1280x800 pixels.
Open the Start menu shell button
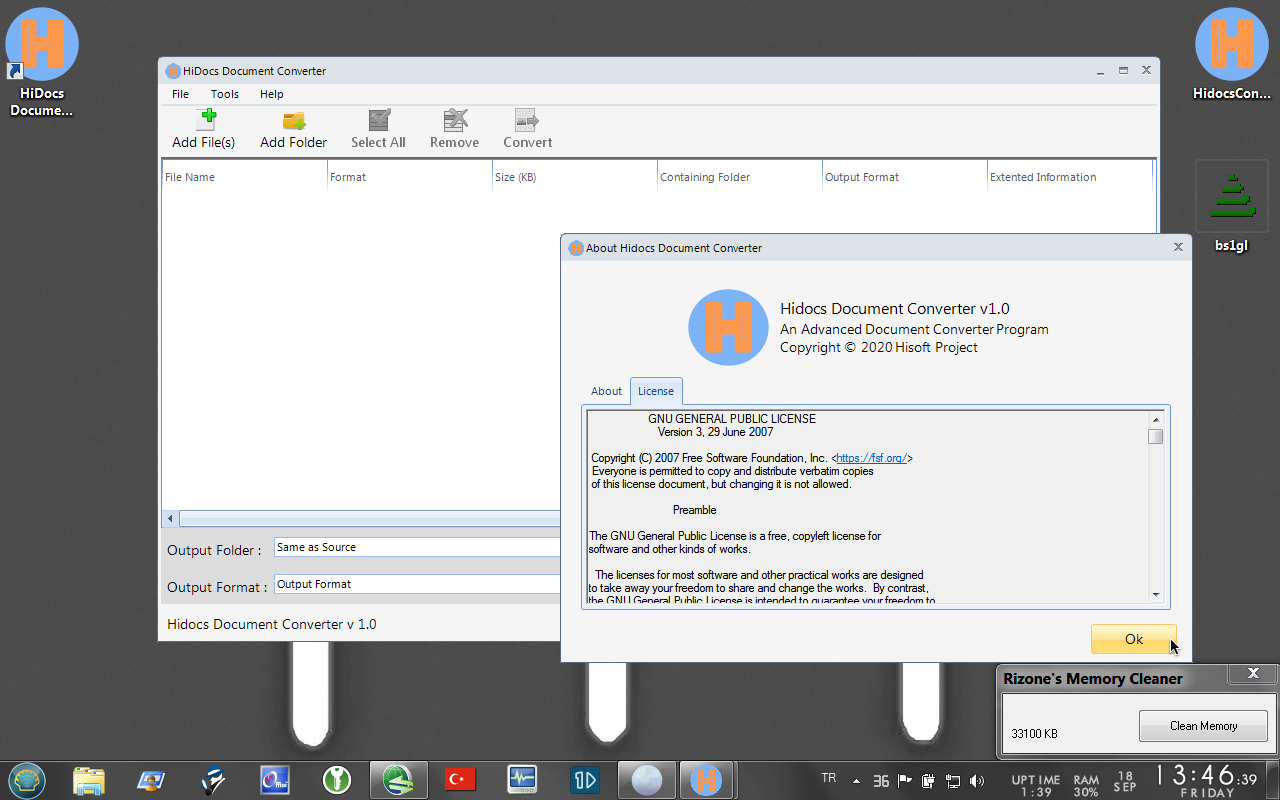(x=26, y=779)
